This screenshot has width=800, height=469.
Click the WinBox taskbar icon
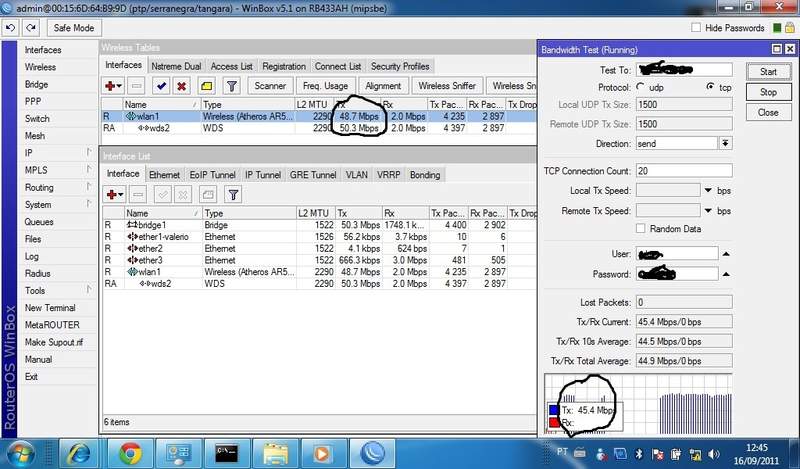[x=372, y=453]
